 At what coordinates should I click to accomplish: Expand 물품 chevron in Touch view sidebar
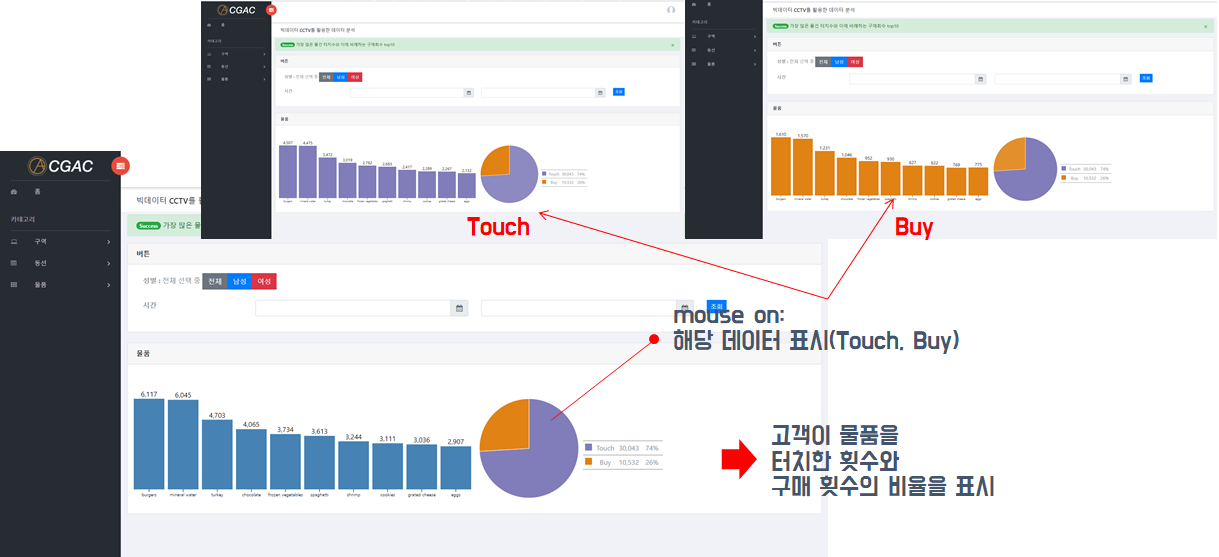pos(264,79)
